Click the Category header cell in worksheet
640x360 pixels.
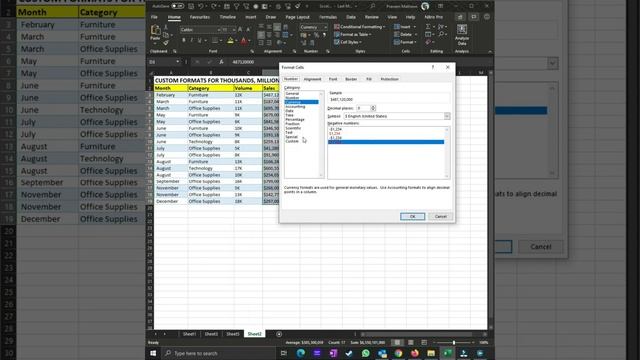point(210,88)
